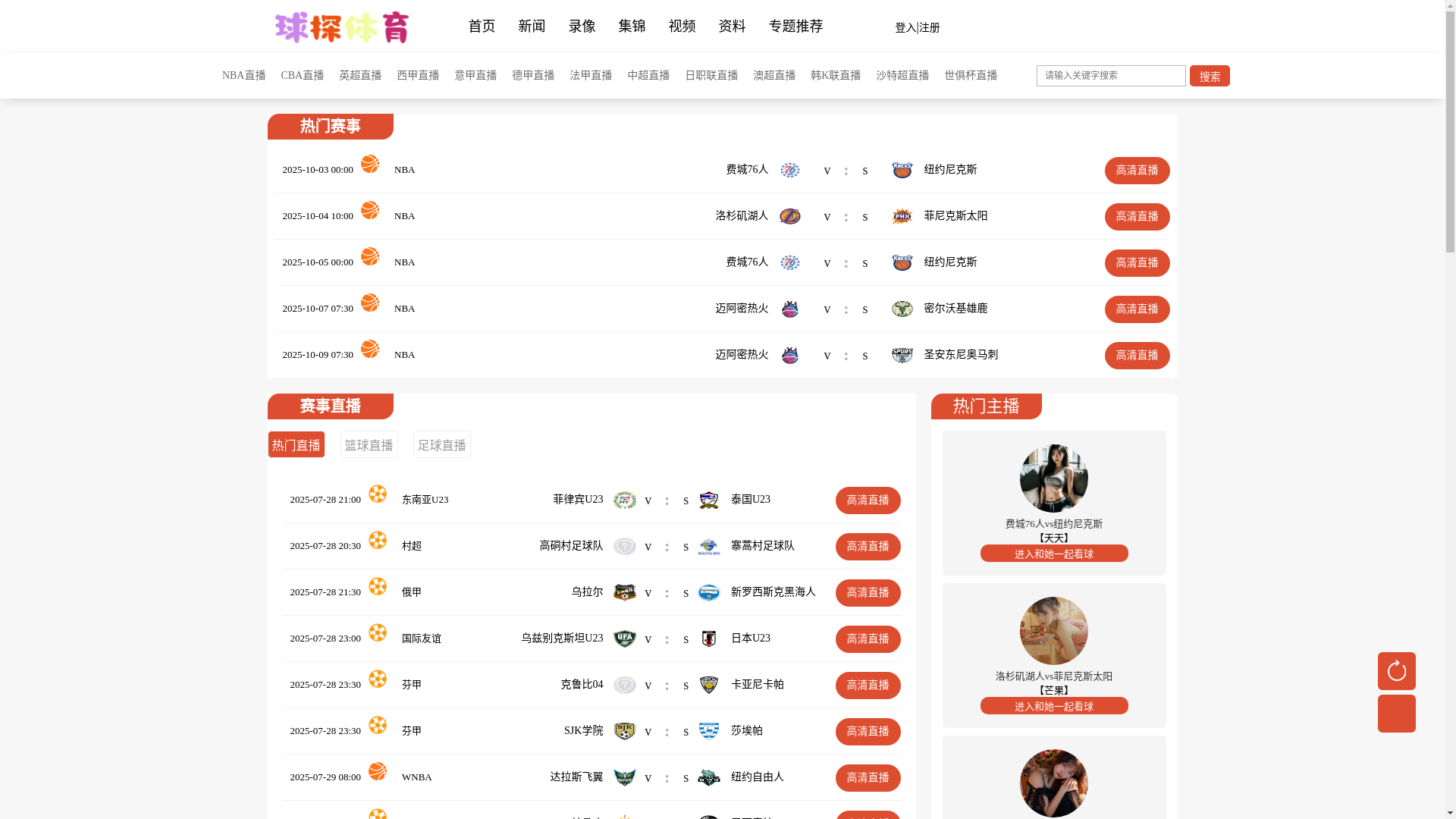The width and height of the screenshot is (1456, 819).
Task: Click the third streamer avatar at bottom
Action: point(1054,783)
